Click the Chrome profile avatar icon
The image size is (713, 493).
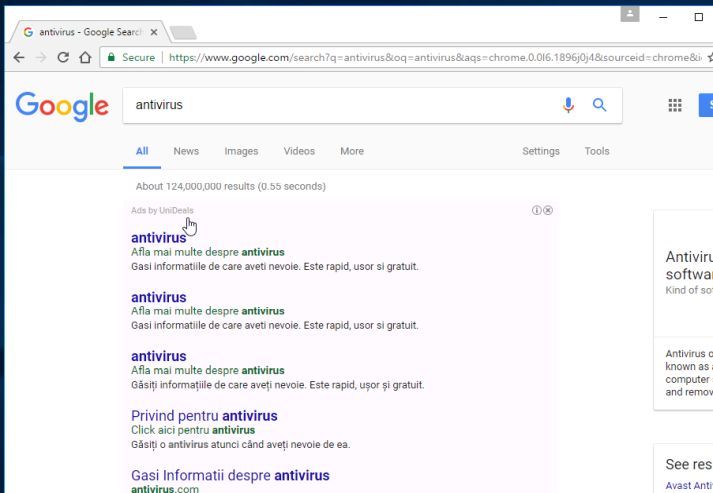(x=630, y=14)
